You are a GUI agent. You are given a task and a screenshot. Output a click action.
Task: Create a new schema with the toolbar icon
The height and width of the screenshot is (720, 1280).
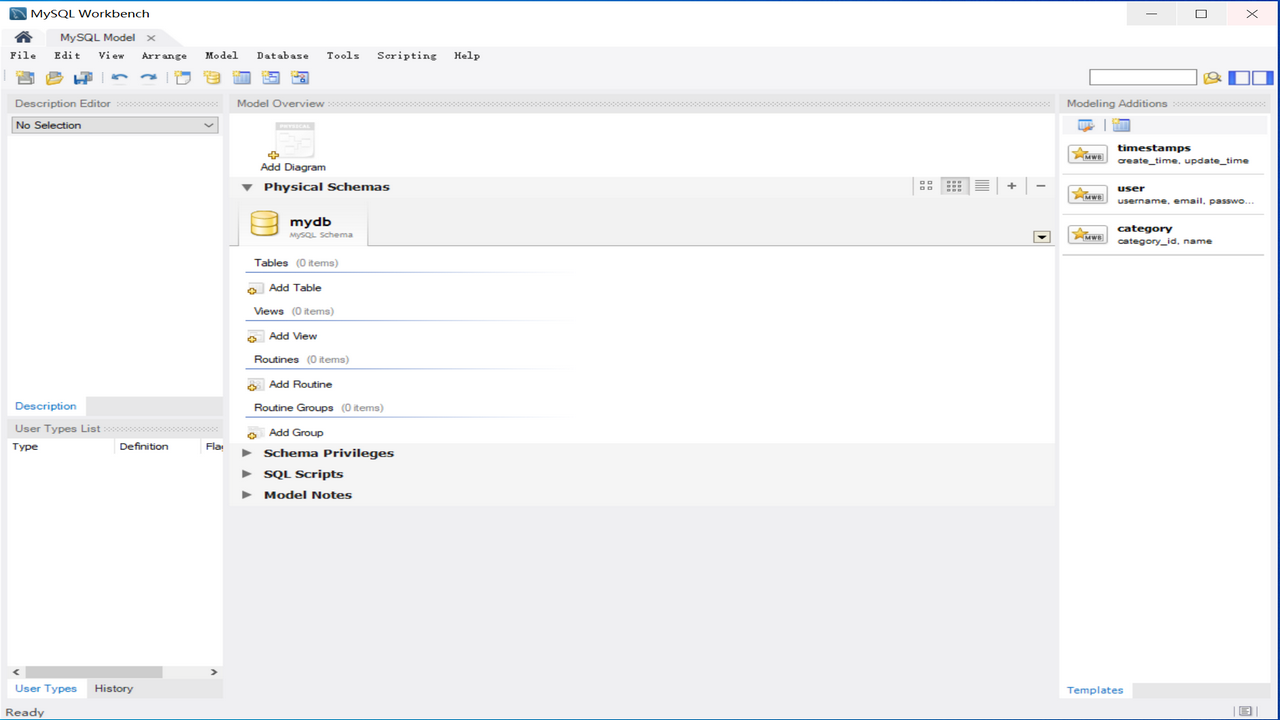point(212,77)
